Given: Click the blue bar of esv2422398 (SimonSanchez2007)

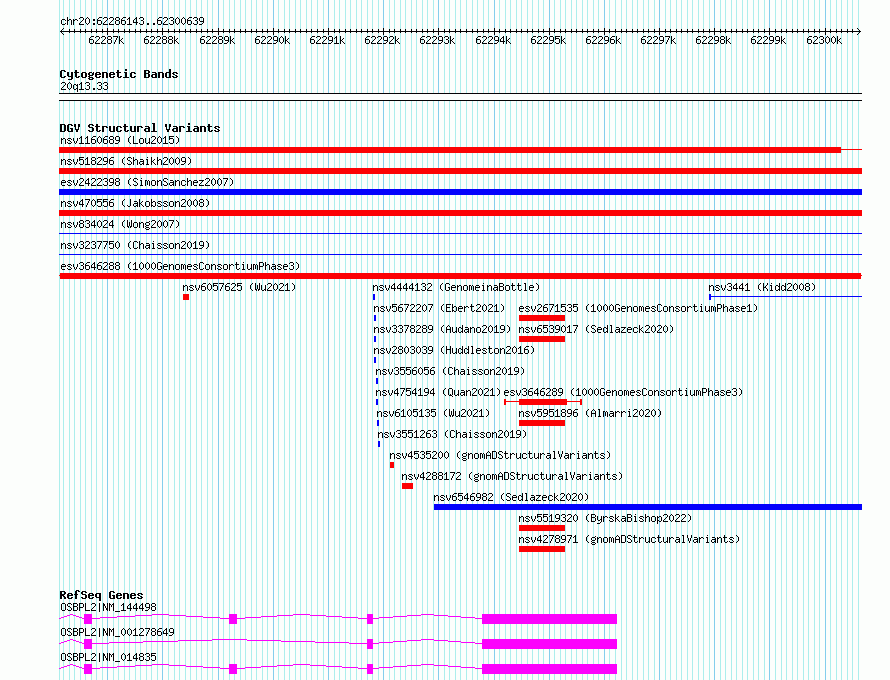Looking at the screenshot, I should tap(460, 192).
